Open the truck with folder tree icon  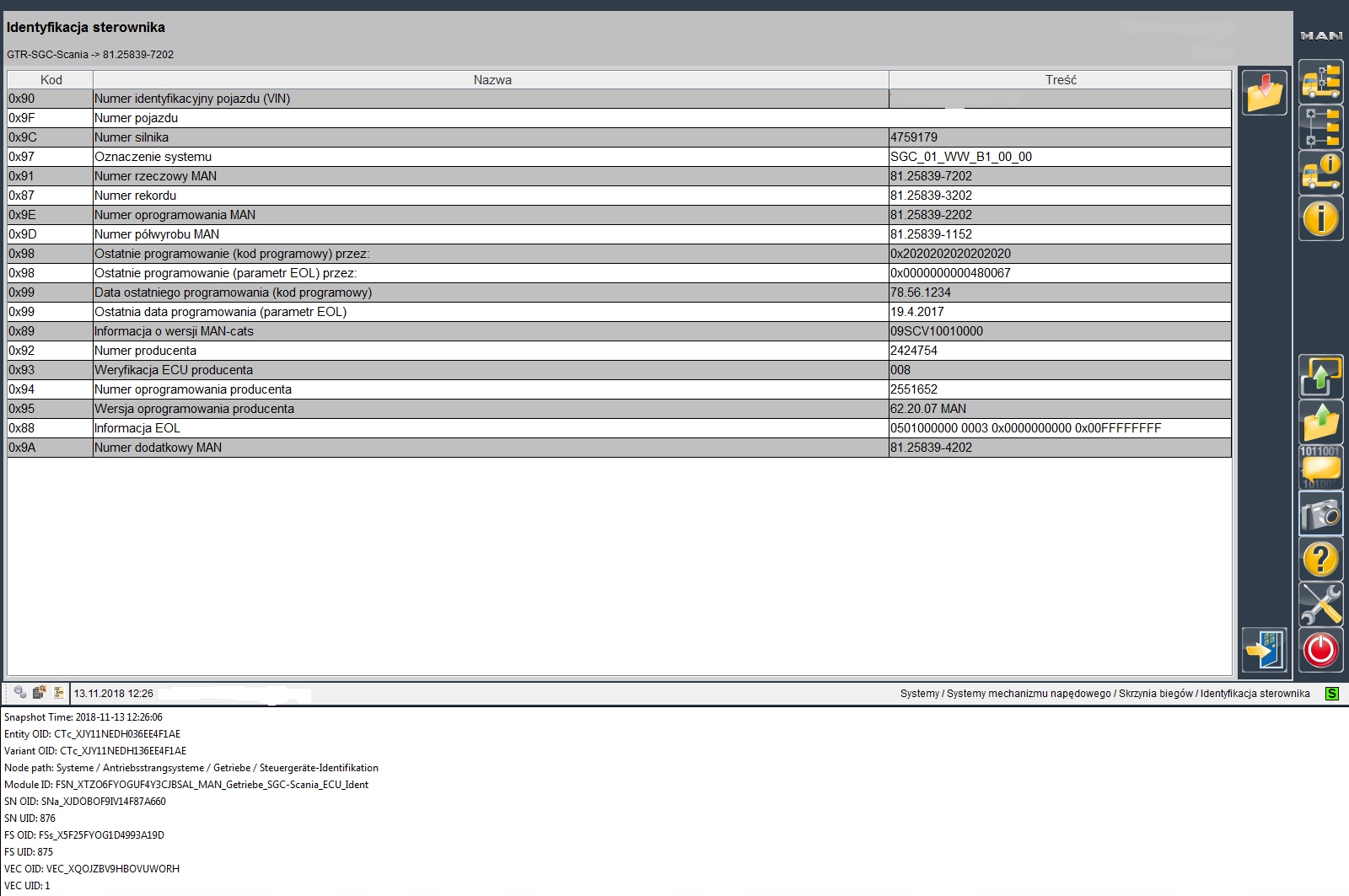coord(1320,82)
